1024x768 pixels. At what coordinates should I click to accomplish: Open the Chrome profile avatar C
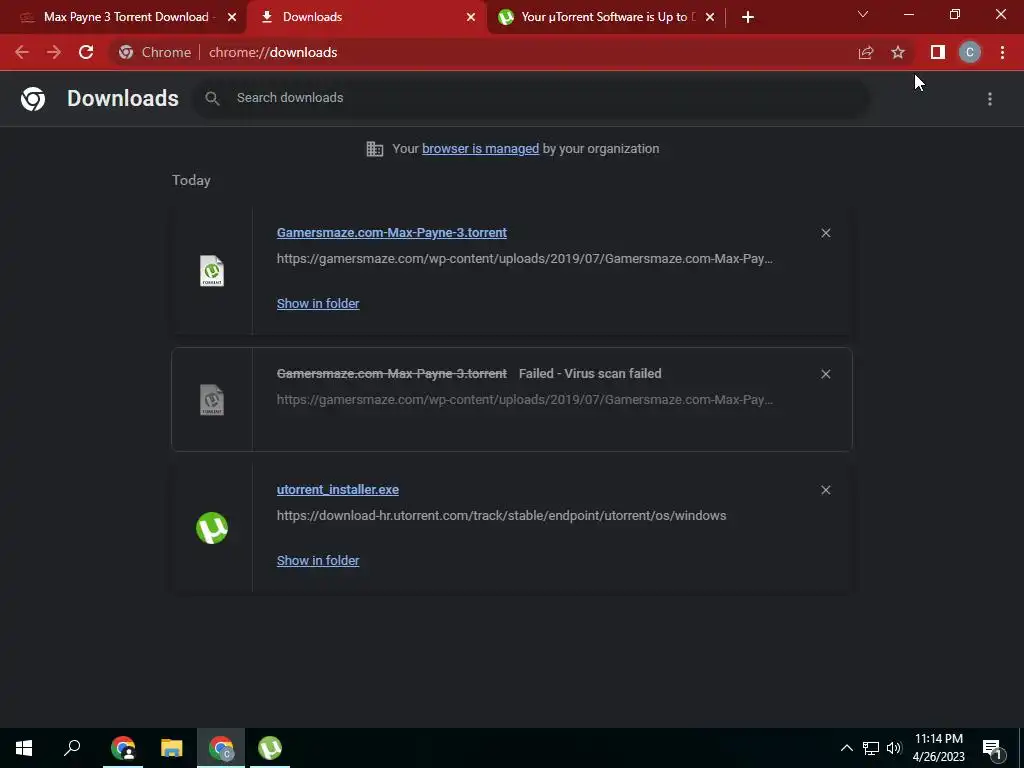pos(970,52)
